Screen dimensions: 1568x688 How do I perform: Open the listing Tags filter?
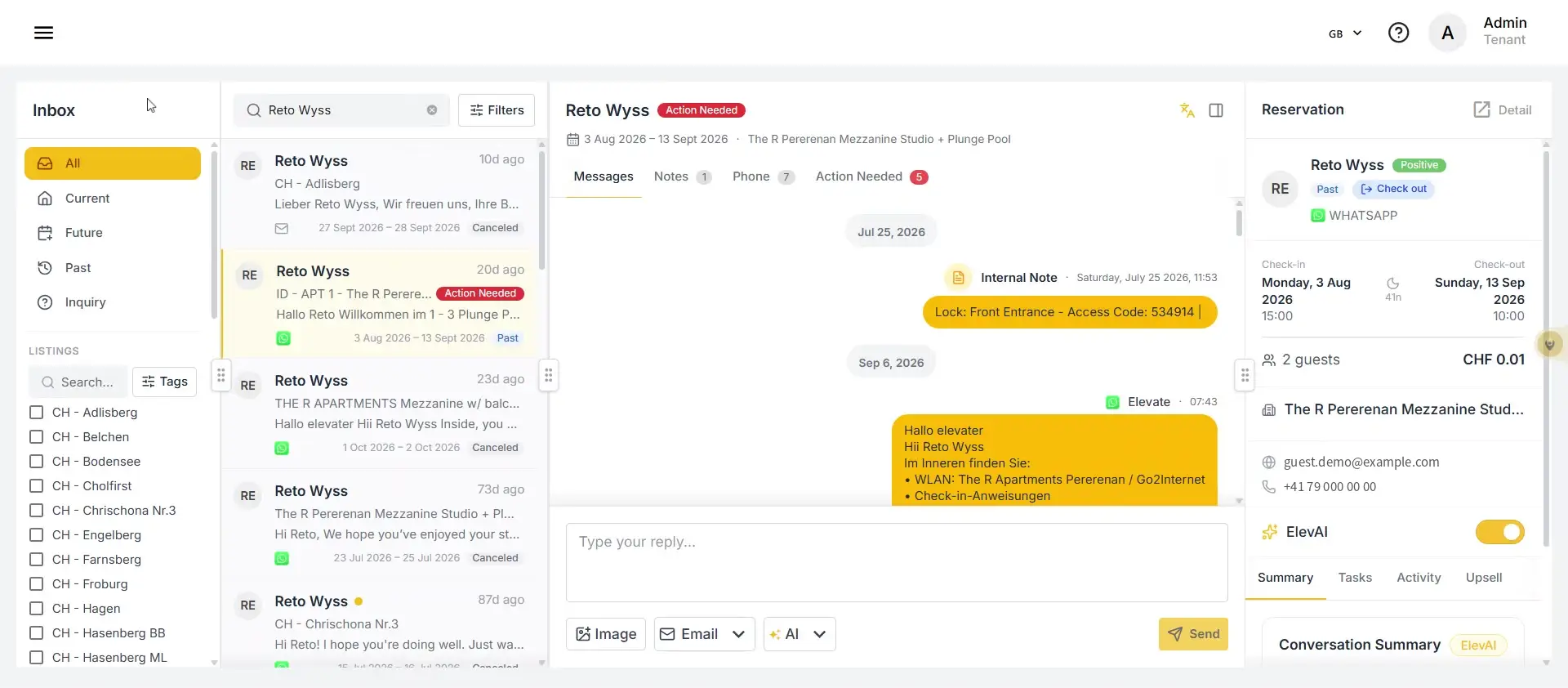click(x=164, y=382)
